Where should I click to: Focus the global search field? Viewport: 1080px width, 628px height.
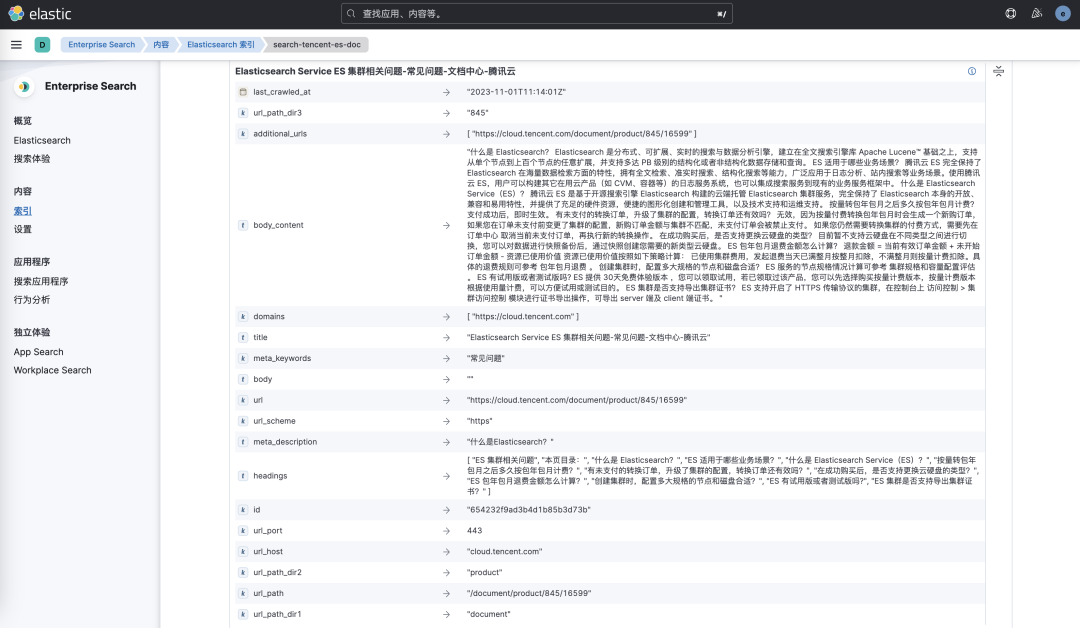(x=537, y=13)
